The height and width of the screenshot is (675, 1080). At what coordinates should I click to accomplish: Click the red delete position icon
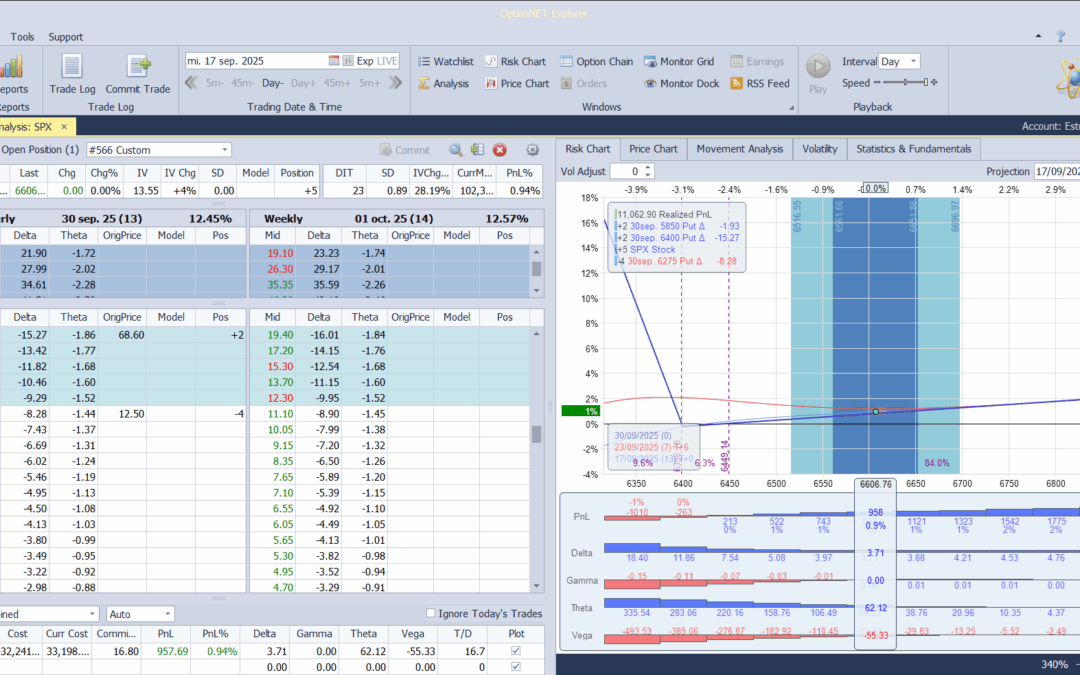pyautogui.click(x=500, y=150)
